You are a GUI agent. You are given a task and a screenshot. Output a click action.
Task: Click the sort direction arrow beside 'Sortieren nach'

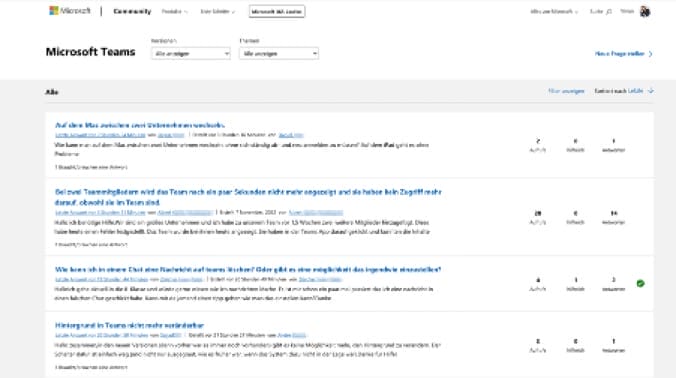(x=651, y=91)
